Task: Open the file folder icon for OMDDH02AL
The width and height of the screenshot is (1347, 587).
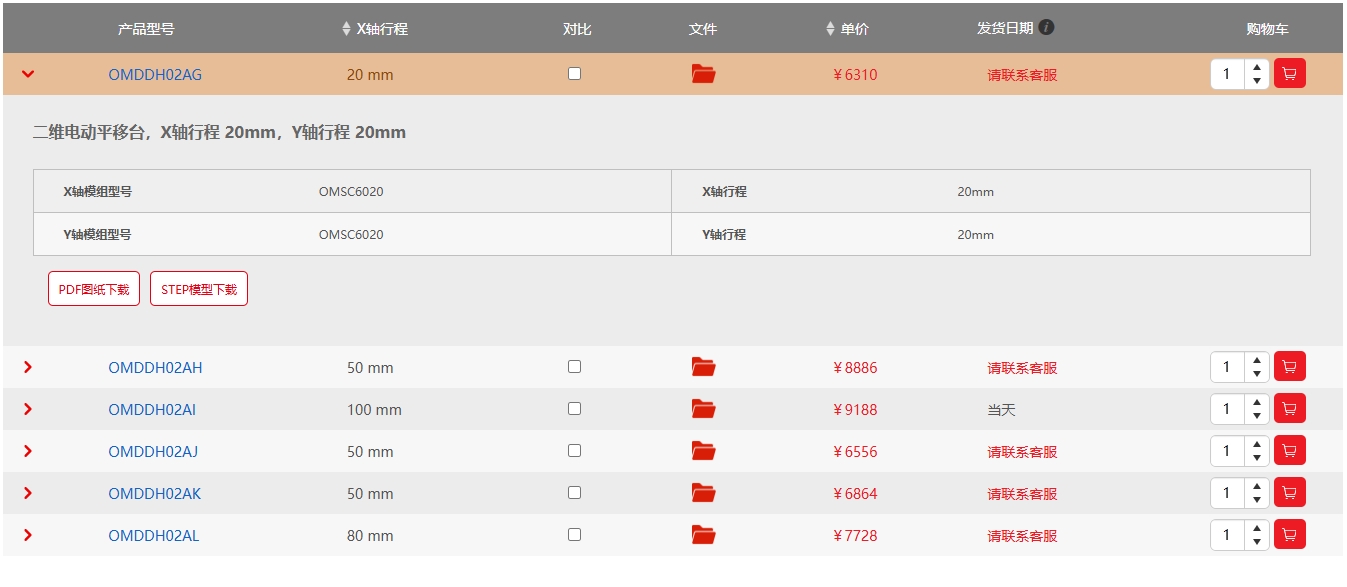Action: [703, 535]
